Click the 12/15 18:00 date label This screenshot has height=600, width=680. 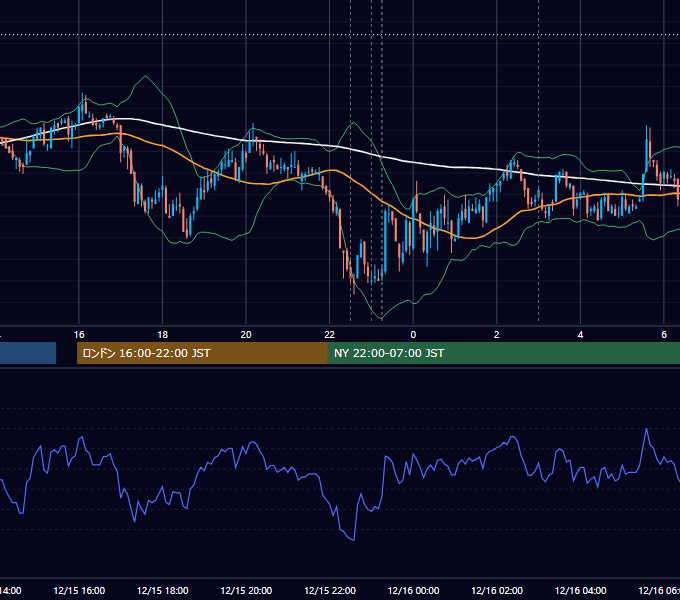click(163, 590)
